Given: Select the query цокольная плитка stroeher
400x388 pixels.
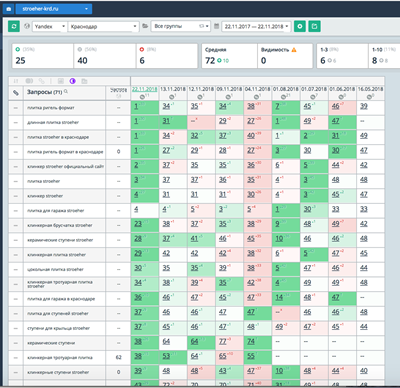Looking at the screenshot, I should (x=55, y=269).
